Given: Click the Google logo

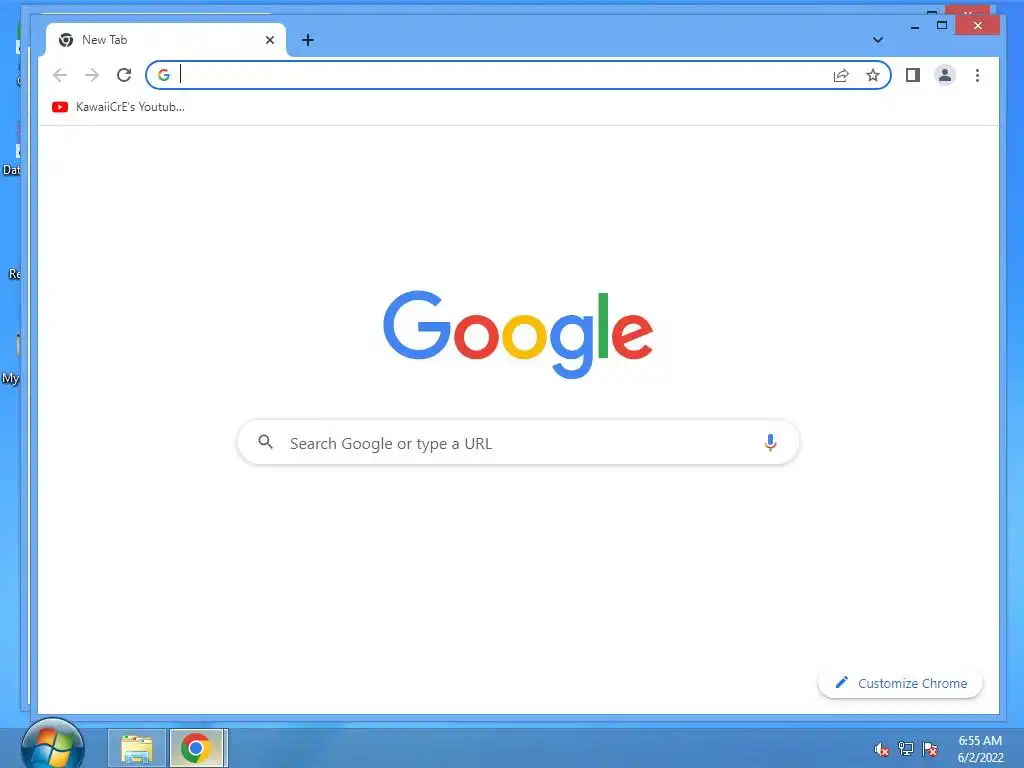Looking at the screenshot, I should pos(518,334).
